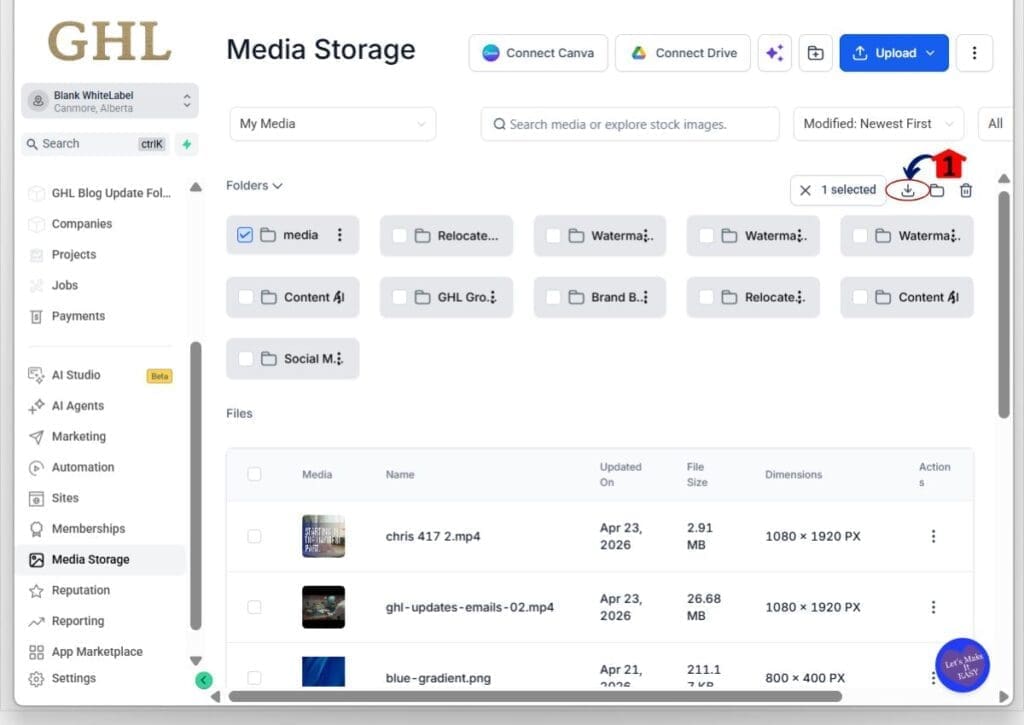Click the download icon for the selected folder
Screen dimensions: 1024x725
[907, 190]
